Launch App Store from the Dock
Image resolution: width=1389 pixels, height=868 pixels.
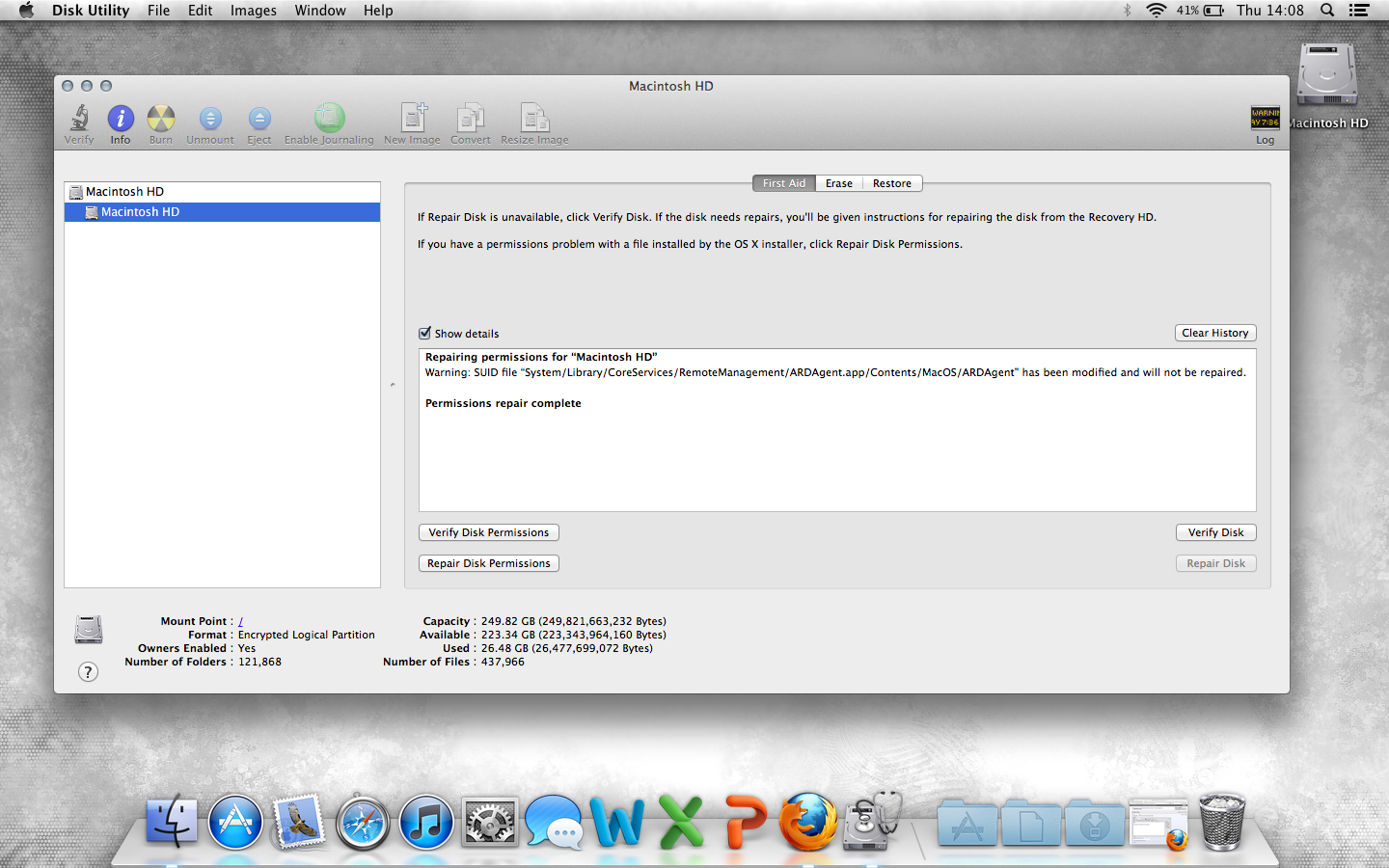[x=235, y=822]
